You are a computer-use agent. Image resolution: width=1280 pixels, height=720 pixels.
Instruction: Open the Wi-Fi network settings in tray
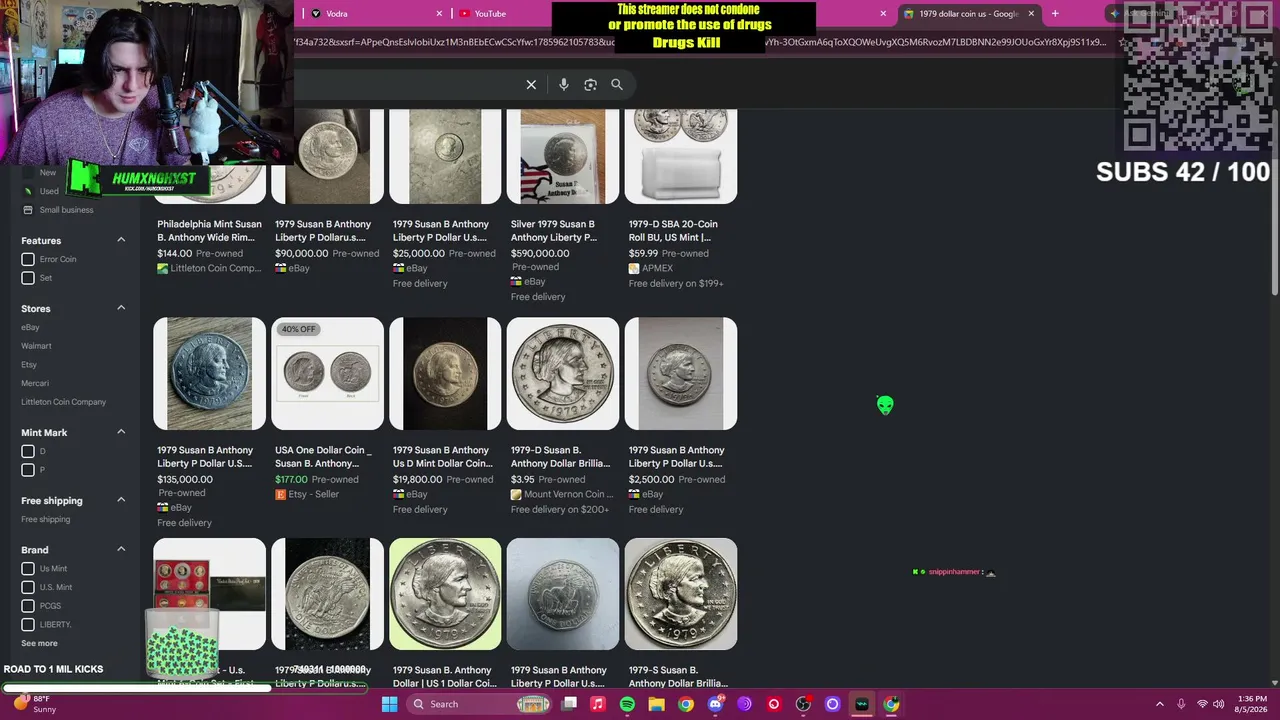(x=1202, y=704)
